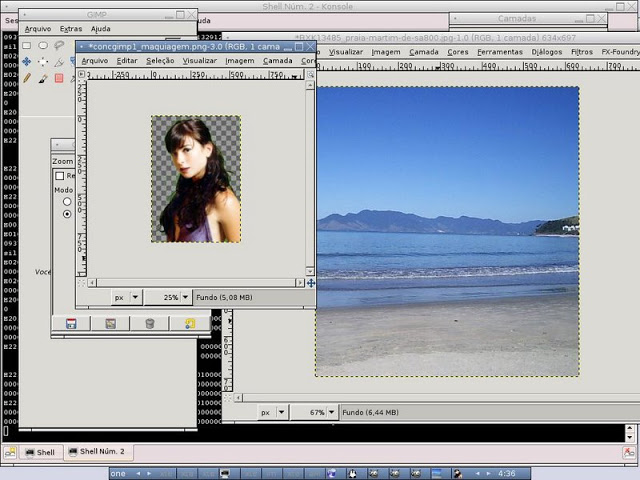
Task: Click Camadas dialog title bar
Action: (x=528, y=18)
